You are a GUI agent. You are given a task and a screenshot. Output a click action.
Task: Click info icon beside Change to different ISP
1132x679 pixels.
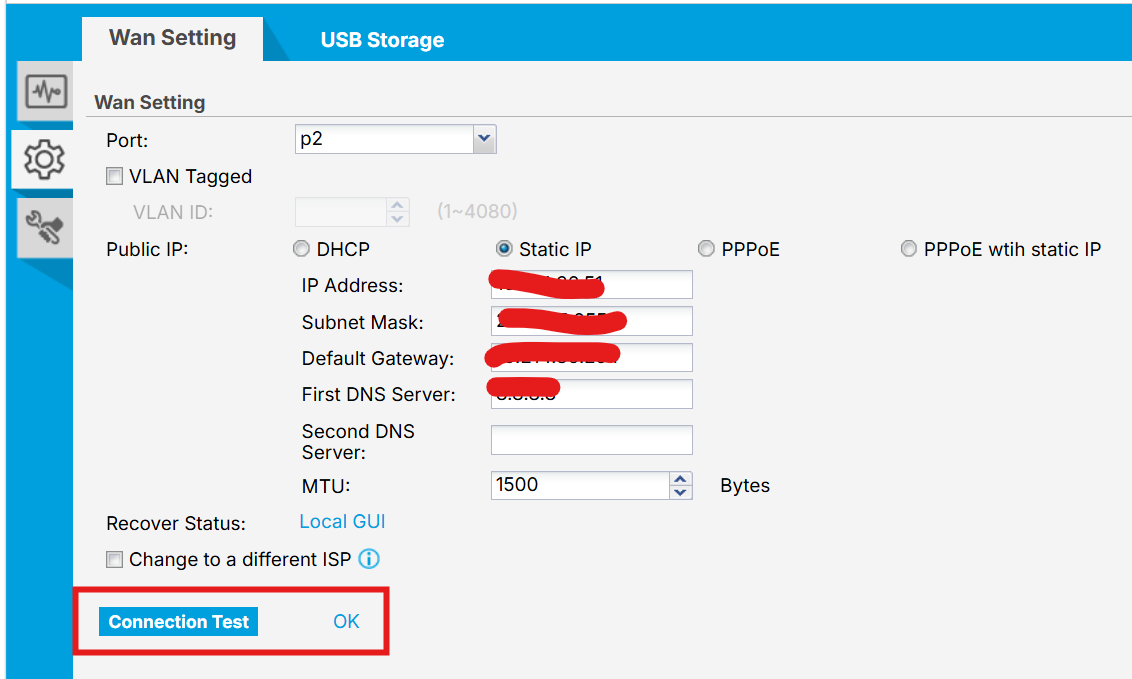coord(369,559)
